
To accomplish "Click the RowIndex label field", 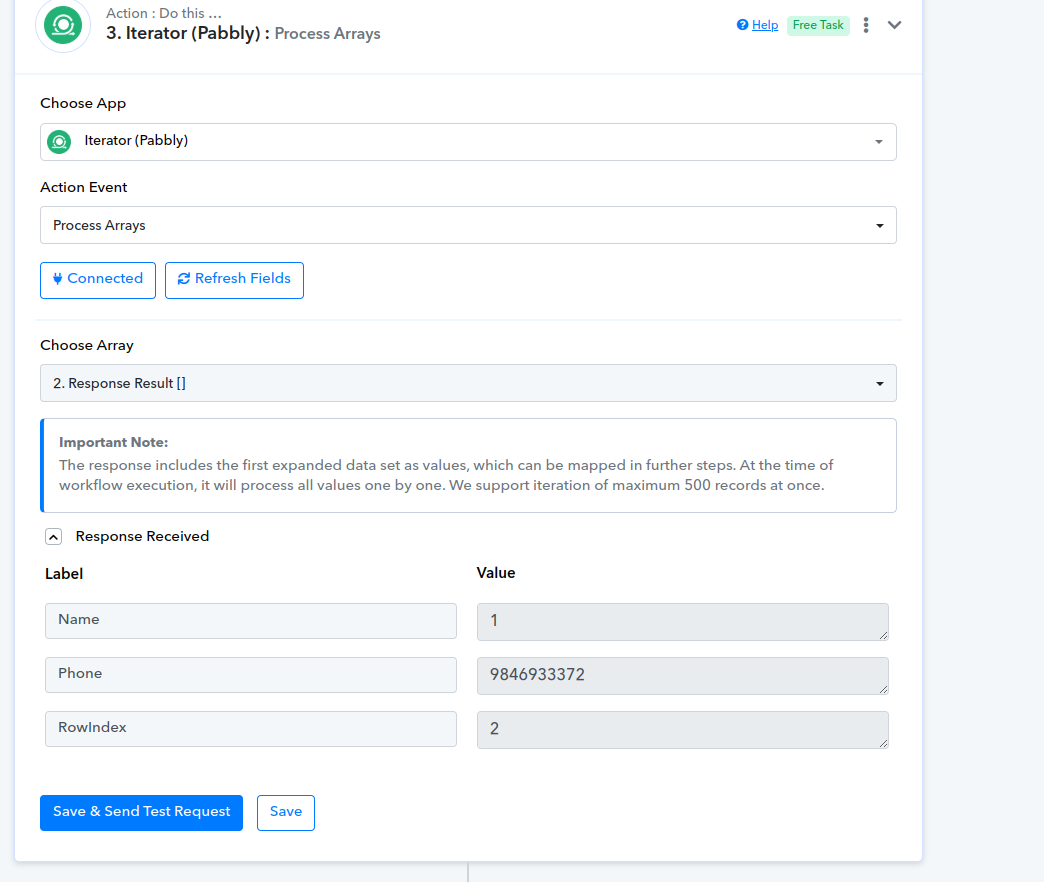I will point(251,729).
